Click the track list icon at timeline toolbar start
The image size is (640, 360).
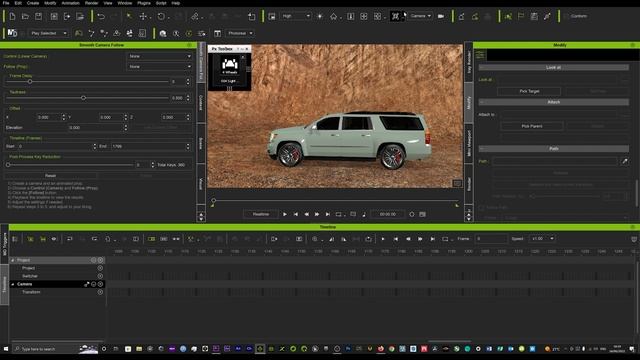pos(15,239)
